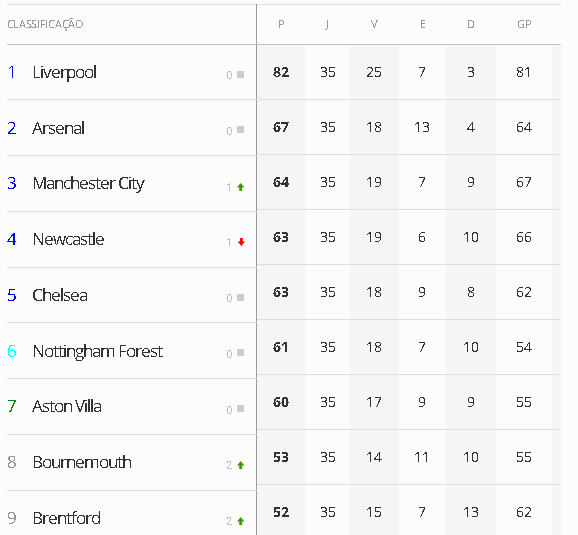Click Liverpool's gray no-change position icon
578x535 pixels.
click(240, 74)
